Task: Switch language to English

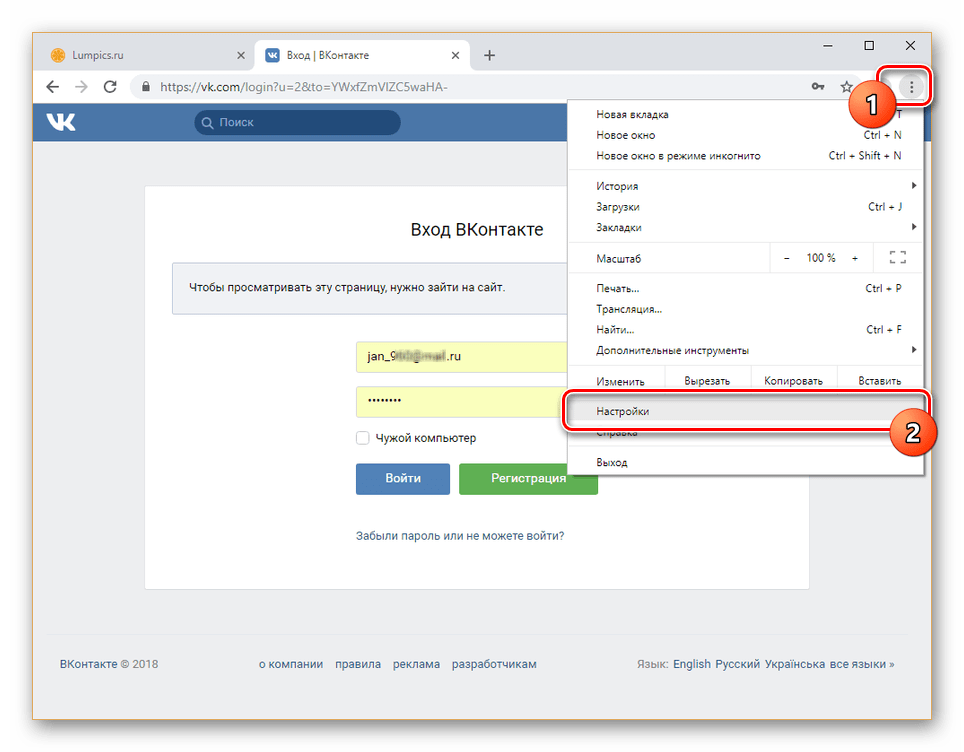Action: click(x=692, y=664)
